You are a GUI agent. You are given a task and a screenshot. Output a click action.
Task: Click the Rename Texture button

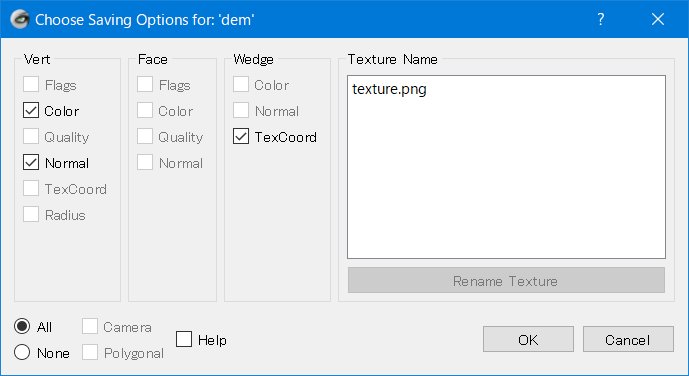coord(506,280)
